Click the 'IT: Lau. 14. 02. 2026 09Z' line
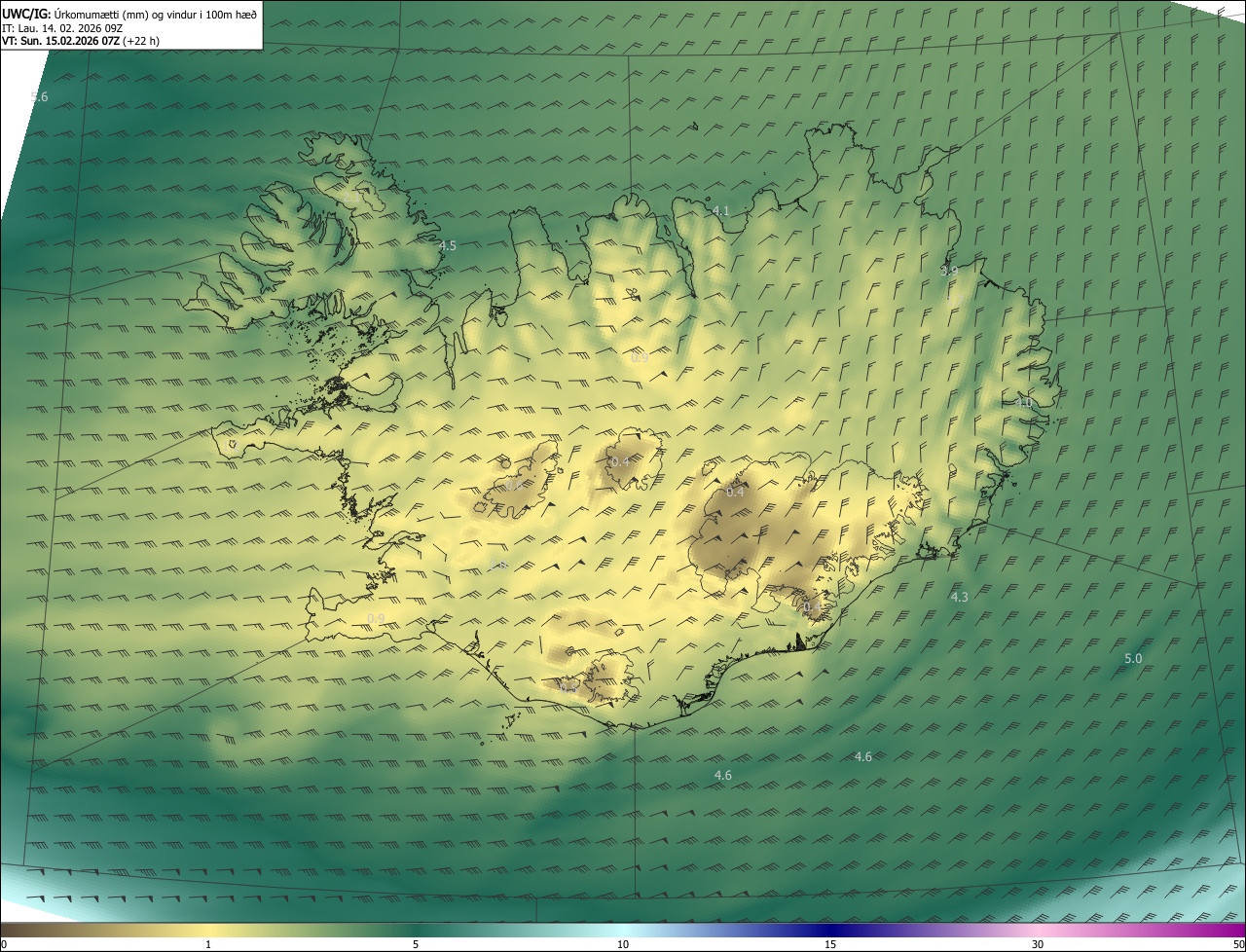 pyautogui.click(x=62, y=28)
